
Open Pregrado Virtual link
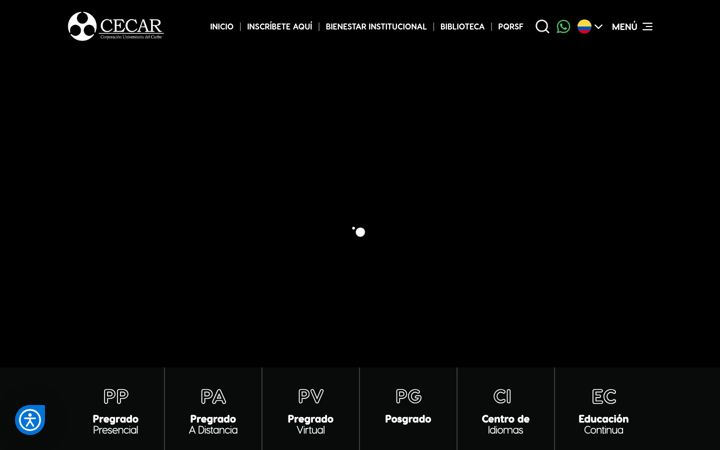[311, 424]
